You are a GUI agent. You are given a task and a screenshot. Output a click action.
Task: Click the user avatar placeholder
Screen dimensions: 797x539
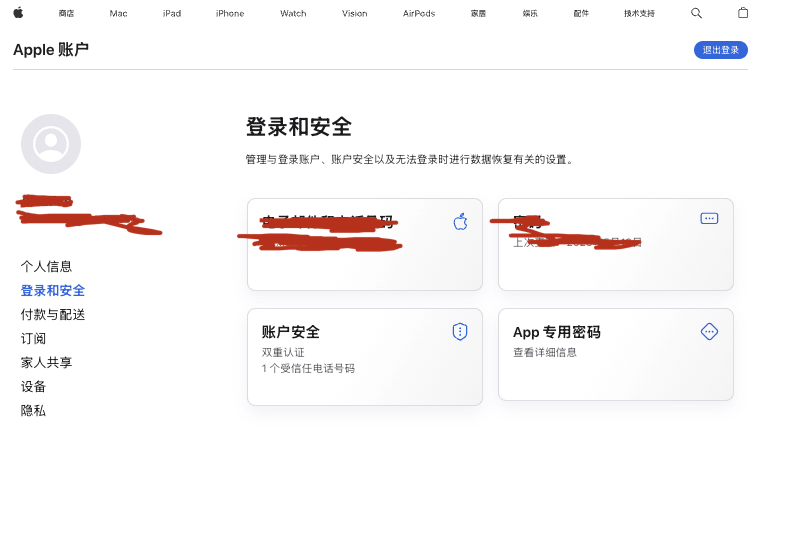[51, 144]
